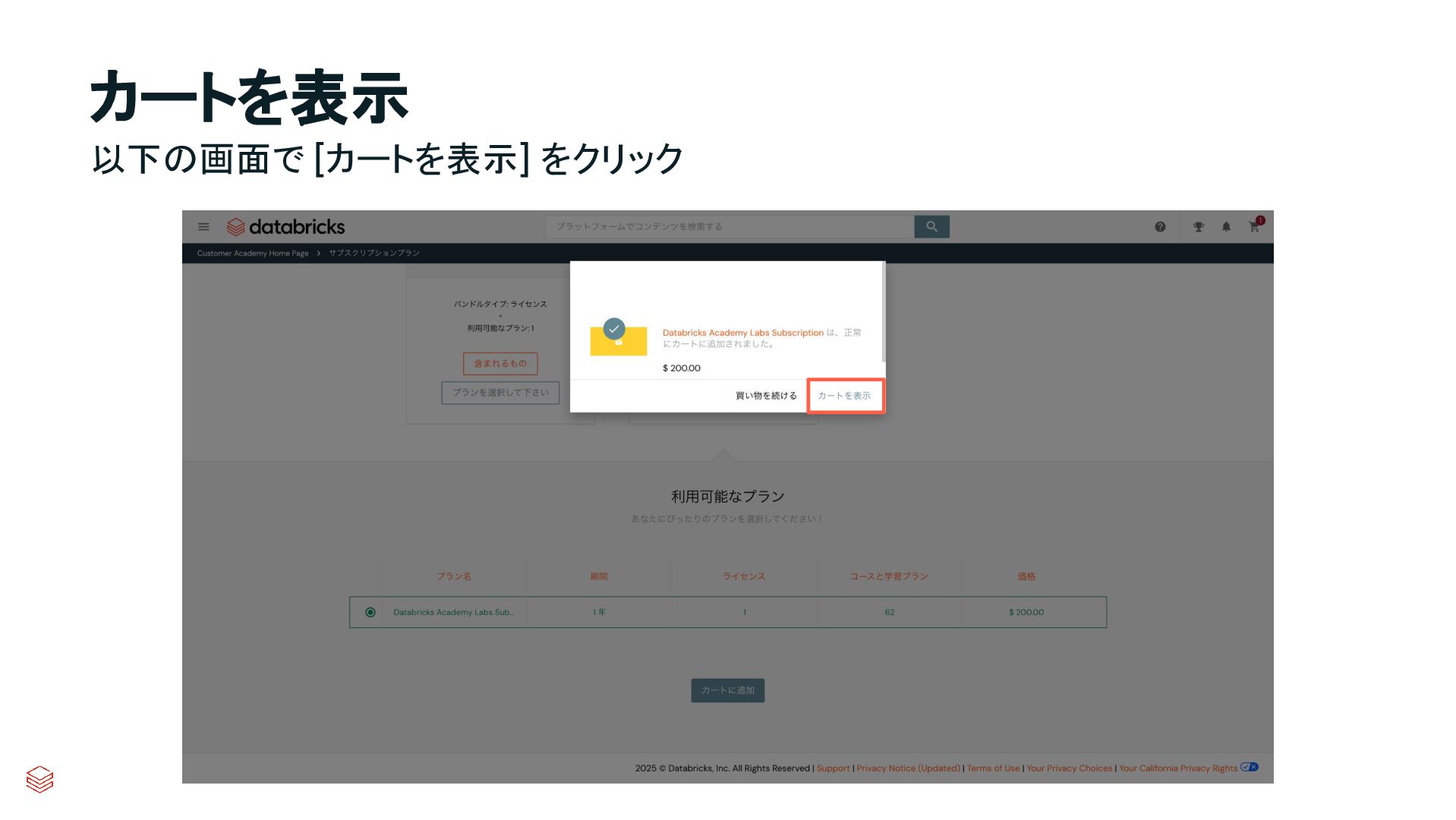Viewport: 1456px width, 820px height.
Task: Click the popup vertical scrollbar
Action: point(883,313)
